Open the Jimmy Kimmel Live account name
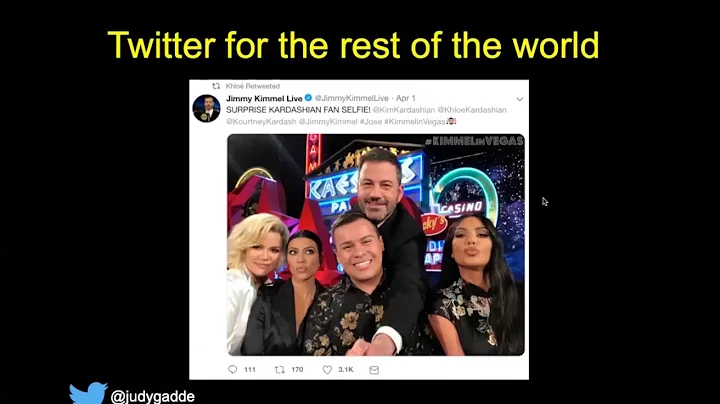720x404 pixels. point(264,98)
